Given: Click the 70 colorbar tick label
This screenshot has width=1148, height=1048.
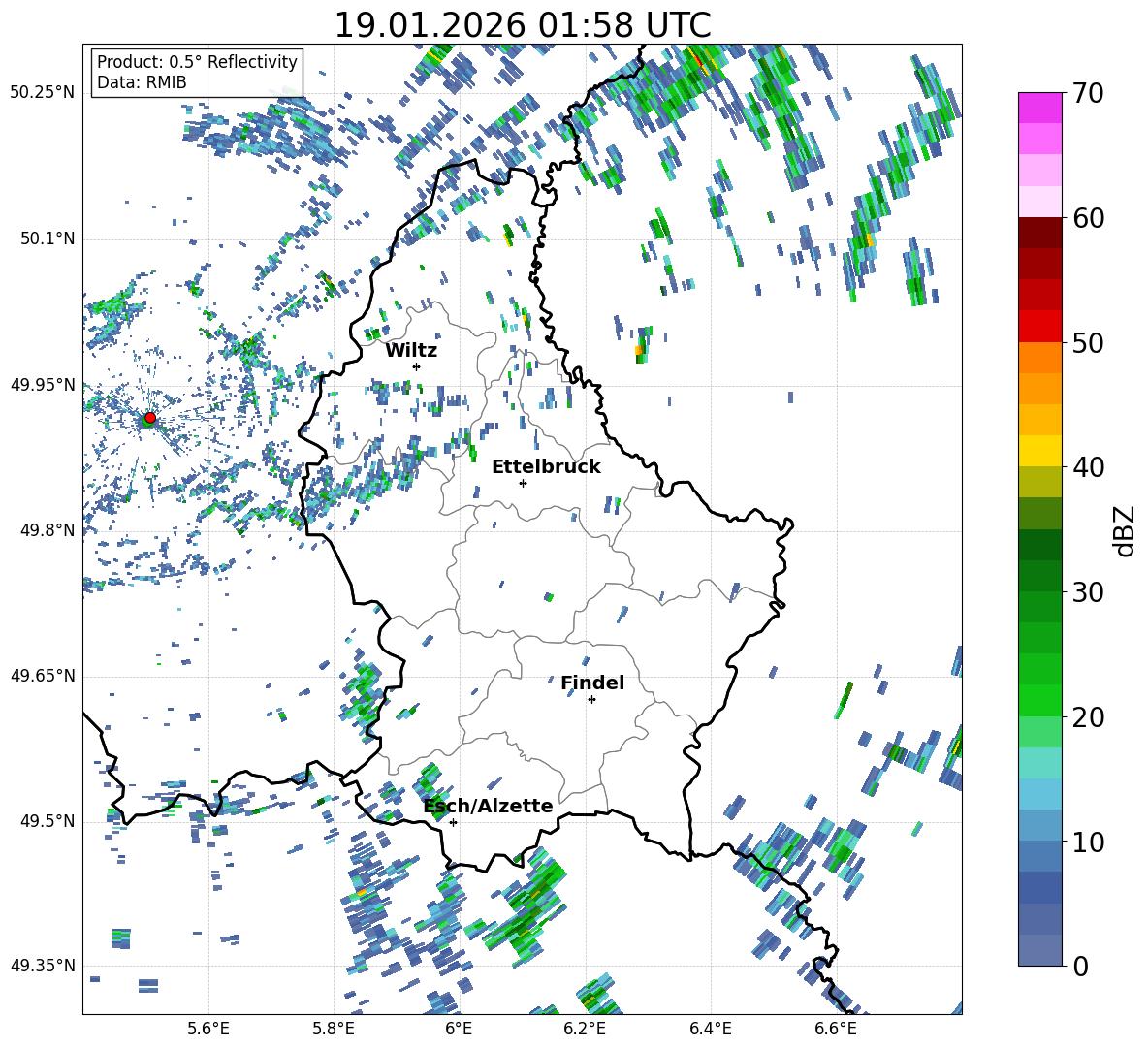Looking at the screenshot, I should click(x=1088, y=94).
